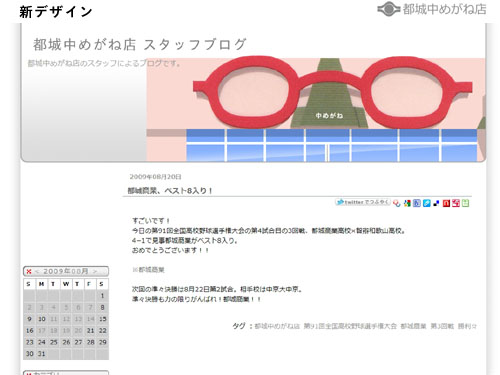
Task: Click the red 'n' bookmark icon
Action: click(x=446, y=203)
